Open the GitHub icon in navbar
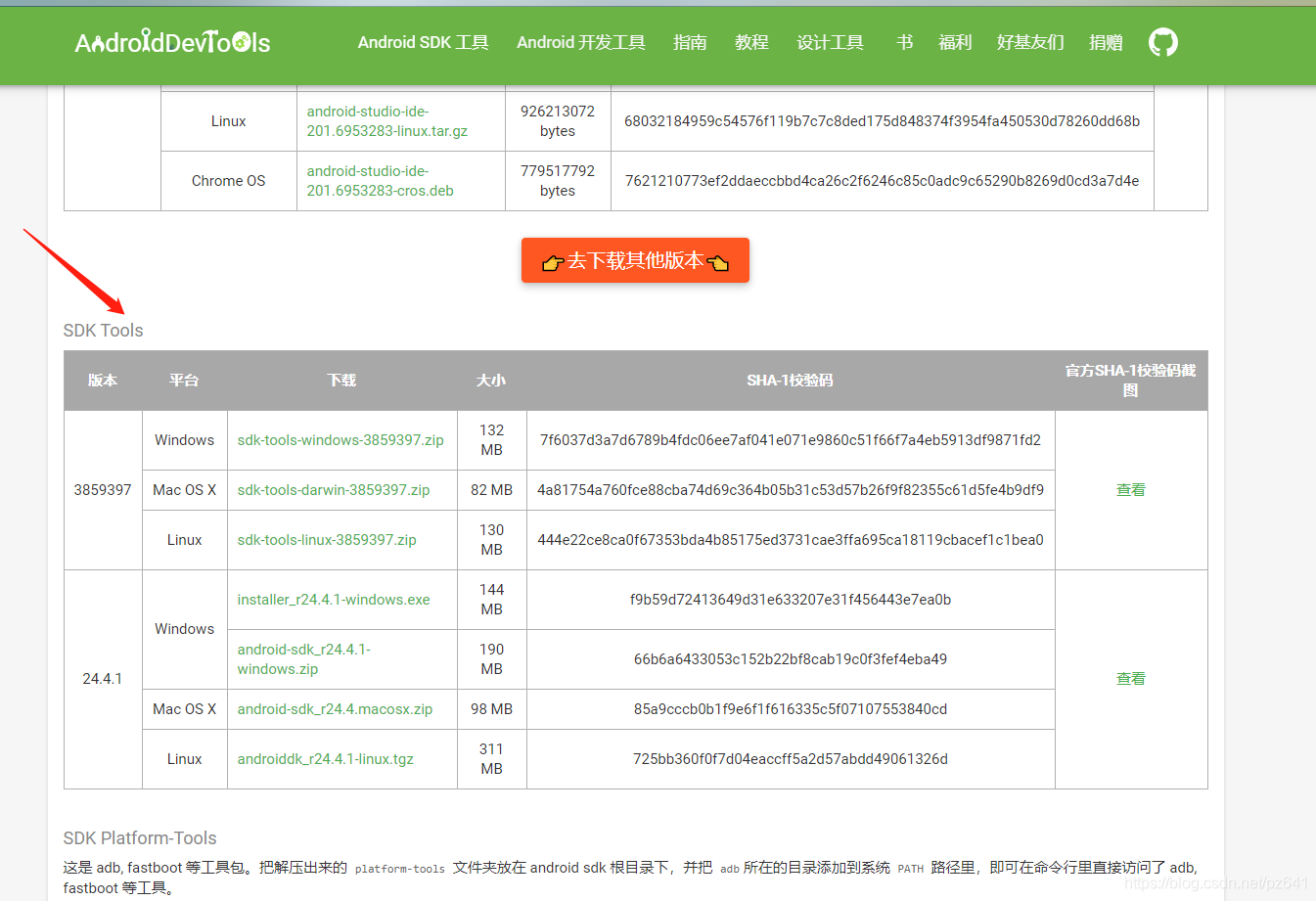The height and width of the screenshot is (901, 1316). pyautogui.click(x=1162, y=42)
